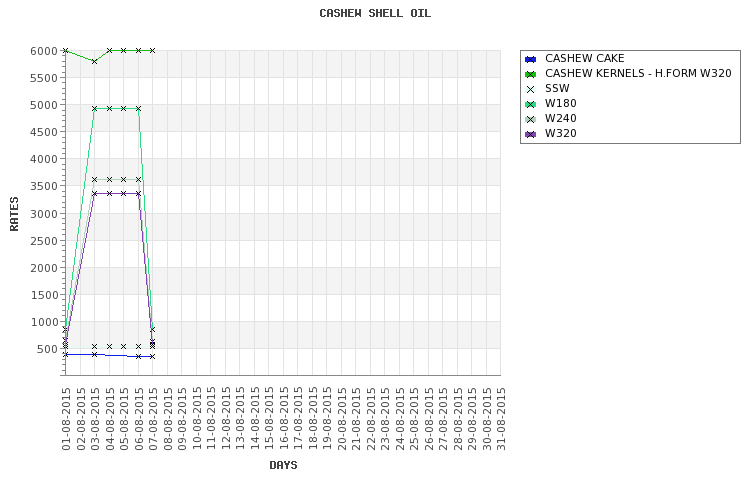Click the cashew kernels point on 05-08-2015 at 6000

[123, 50]
